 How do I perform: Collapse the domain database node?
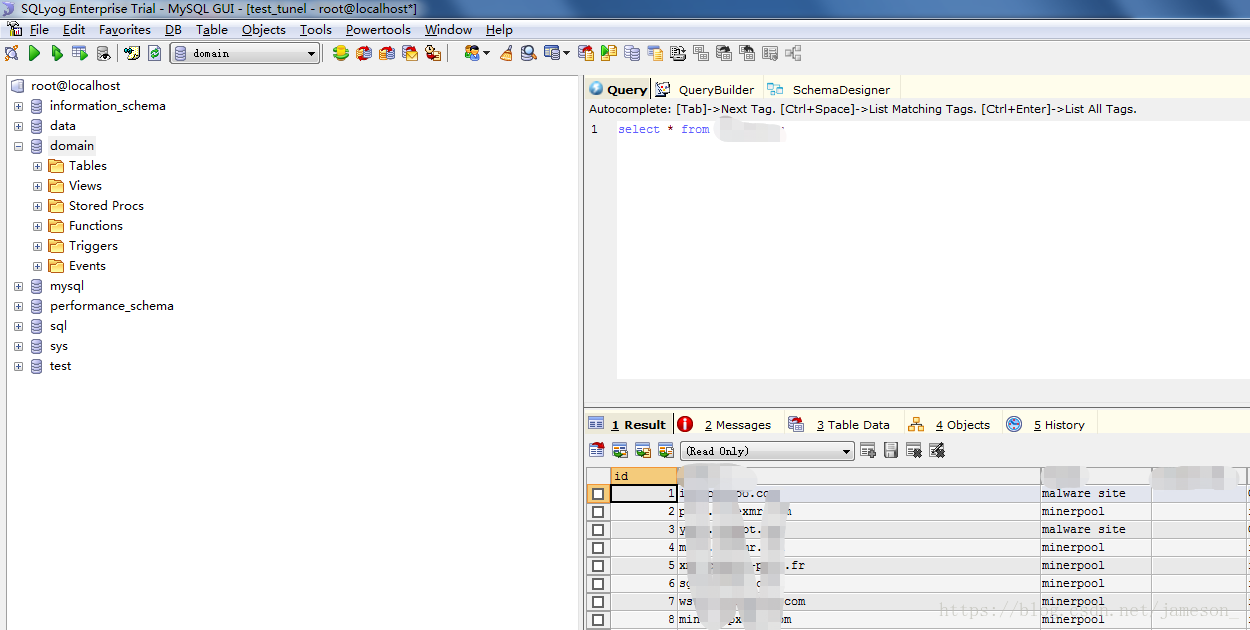pyautogui.click(x=18, y=146)
